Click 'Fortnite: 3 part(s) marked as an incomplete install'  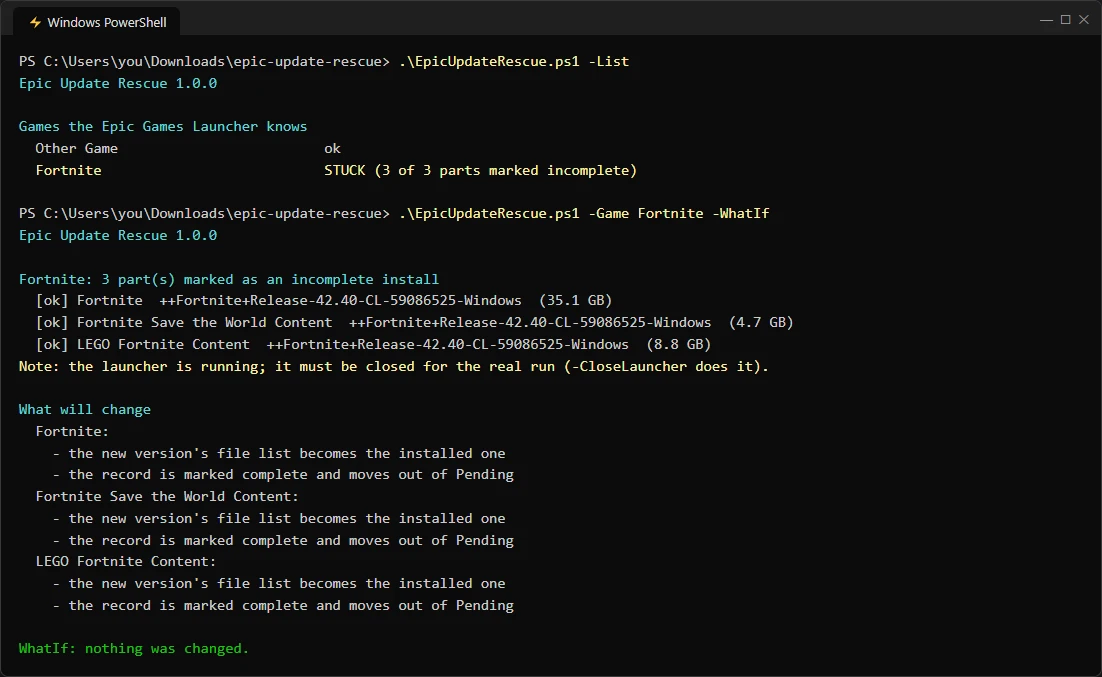[x=229, y=279]
